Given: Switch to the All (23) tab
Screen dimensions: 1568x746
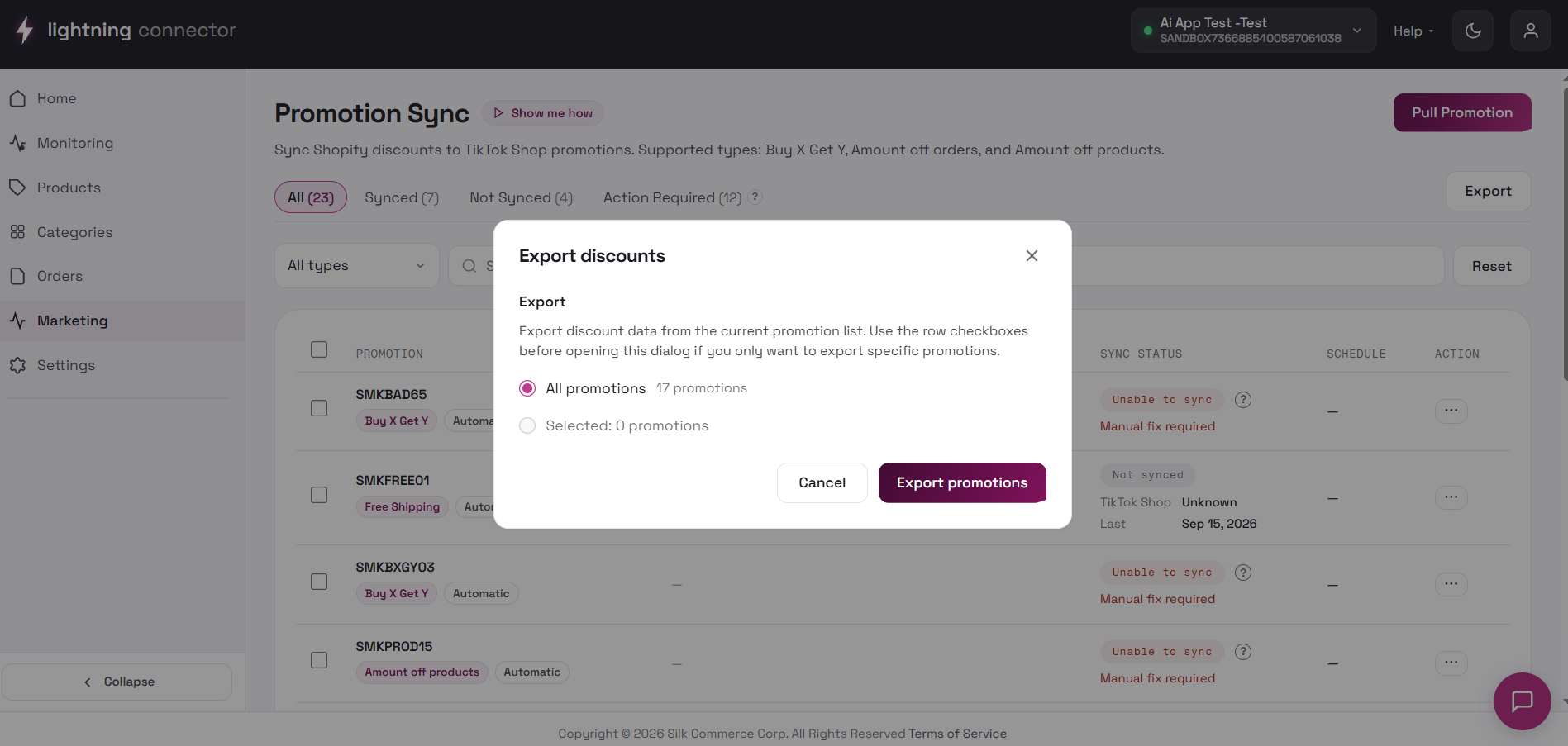Looking at the screenshot, I should click(x=311, y=197).
